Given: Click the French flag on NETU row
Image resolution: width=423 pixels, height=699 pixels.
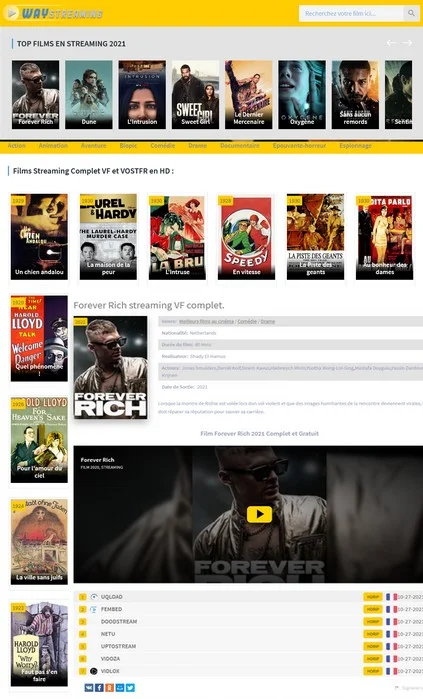Looking at the screenshot, I should [x=391, y=634].
